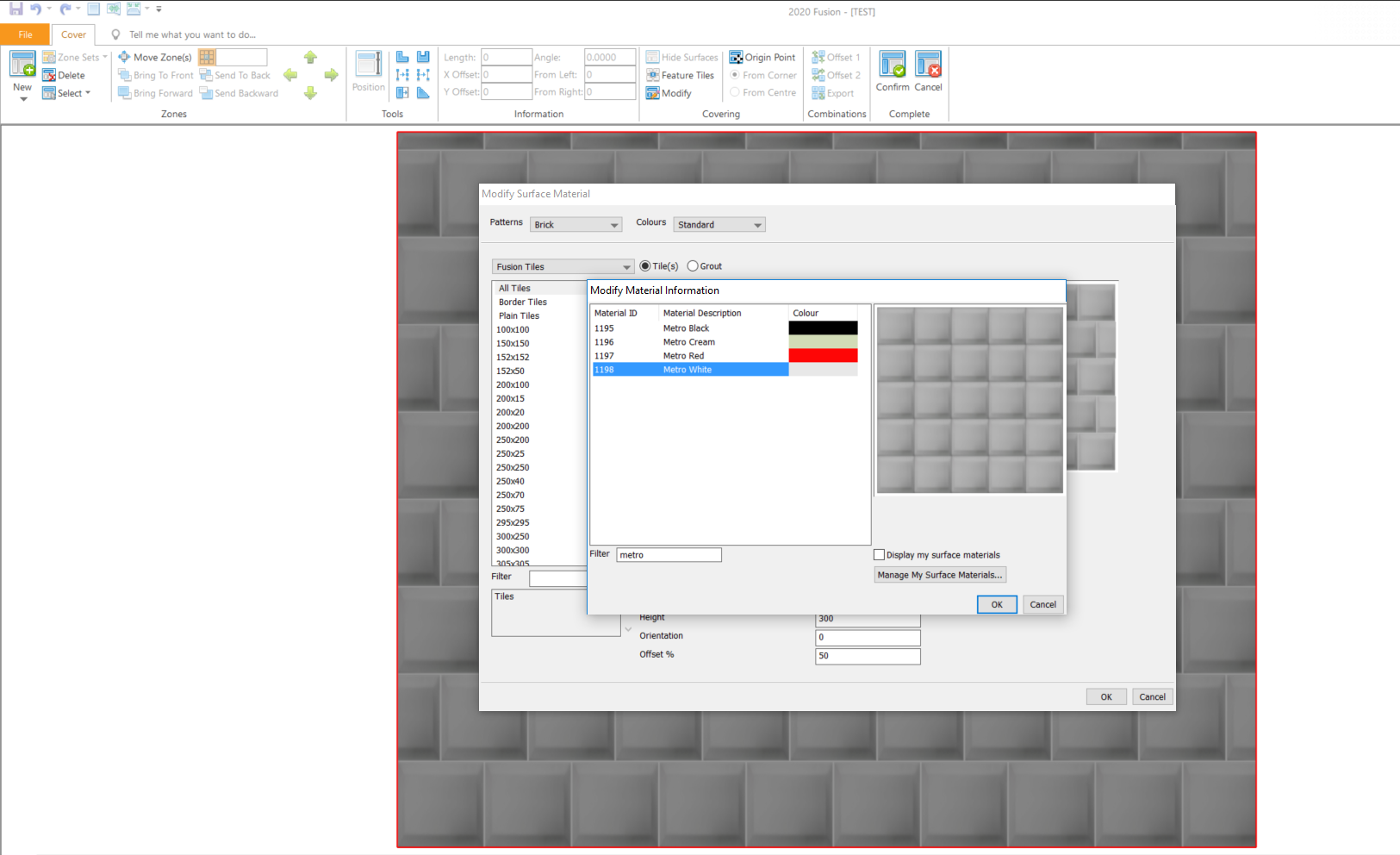Select the From Corner radio button
Viewport: 1400px width, 855px height.
pyautogui.click(x=735, y=75)
